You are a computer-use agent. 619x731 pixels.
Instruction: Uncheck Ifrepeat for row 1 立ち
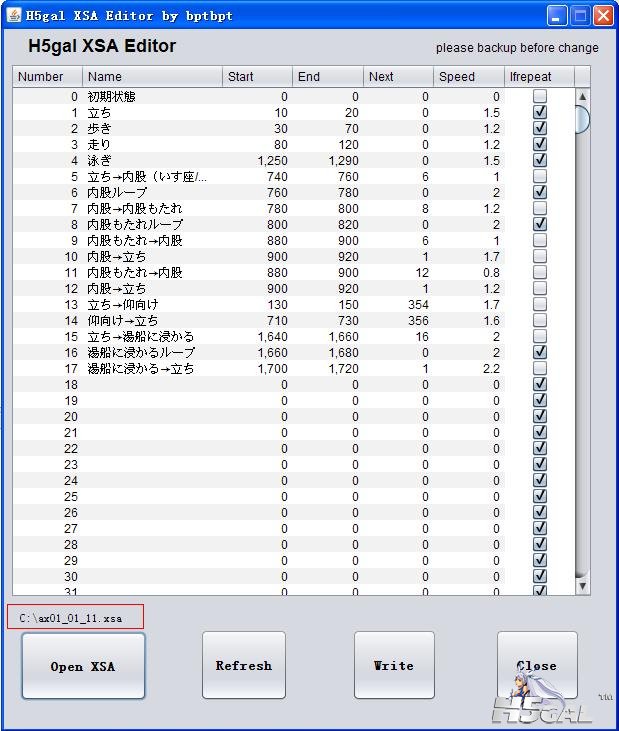(540, 113)
